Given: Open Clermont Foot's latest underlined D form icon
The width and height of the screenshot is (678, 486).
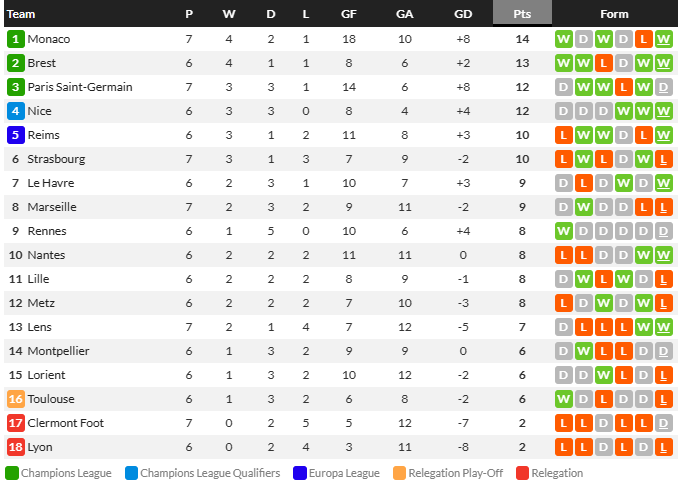Looking at the screenshot, I should (663, 423).
